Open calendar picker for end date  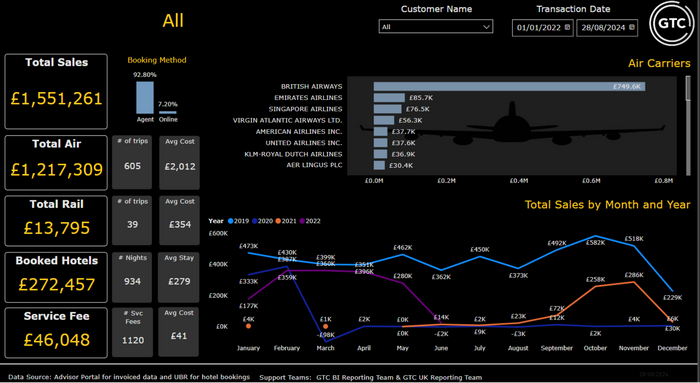(632, 27)
